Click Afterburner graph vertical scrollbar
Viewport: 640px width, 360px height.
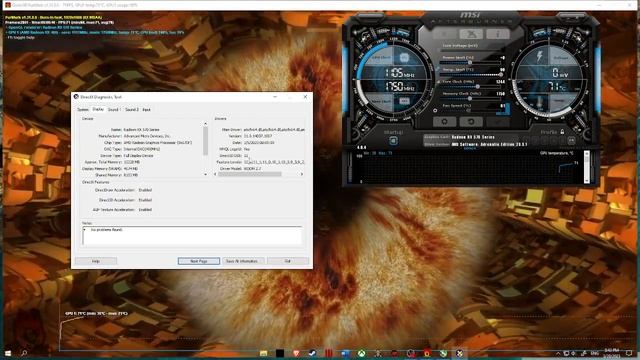(x=587, y=167)
